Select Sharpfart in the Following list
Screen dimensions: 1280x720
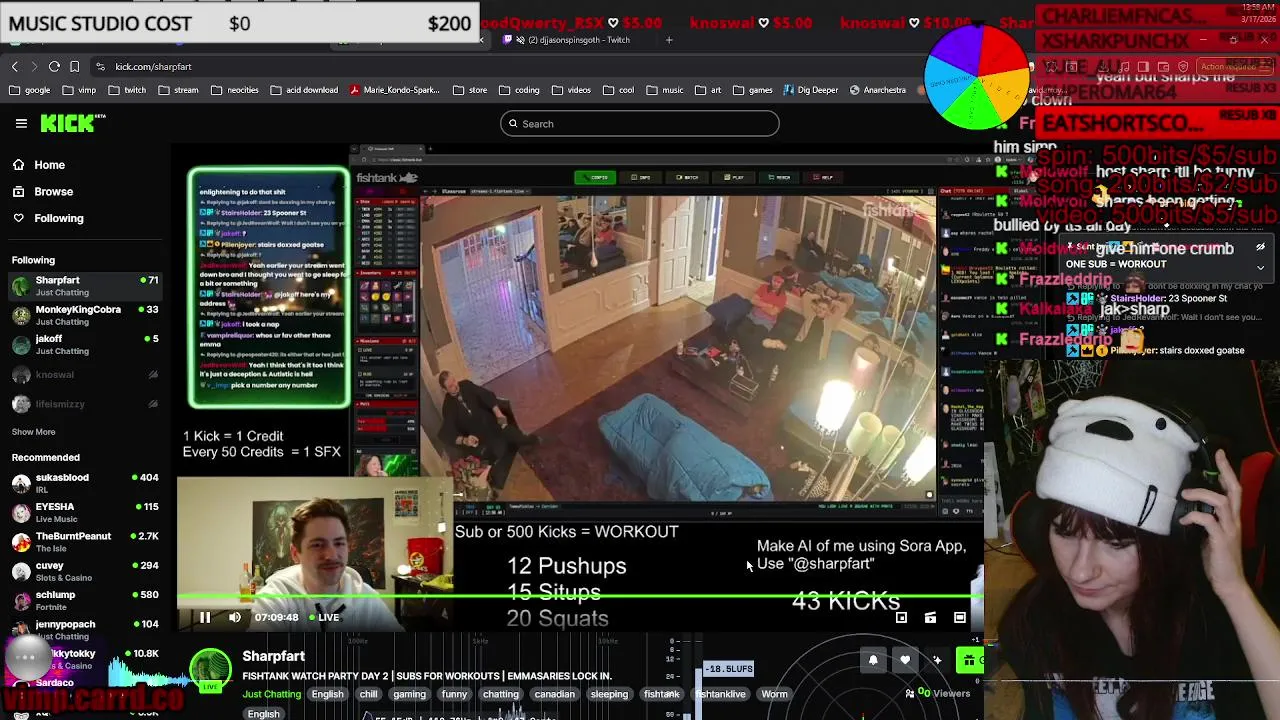(85, 286)
